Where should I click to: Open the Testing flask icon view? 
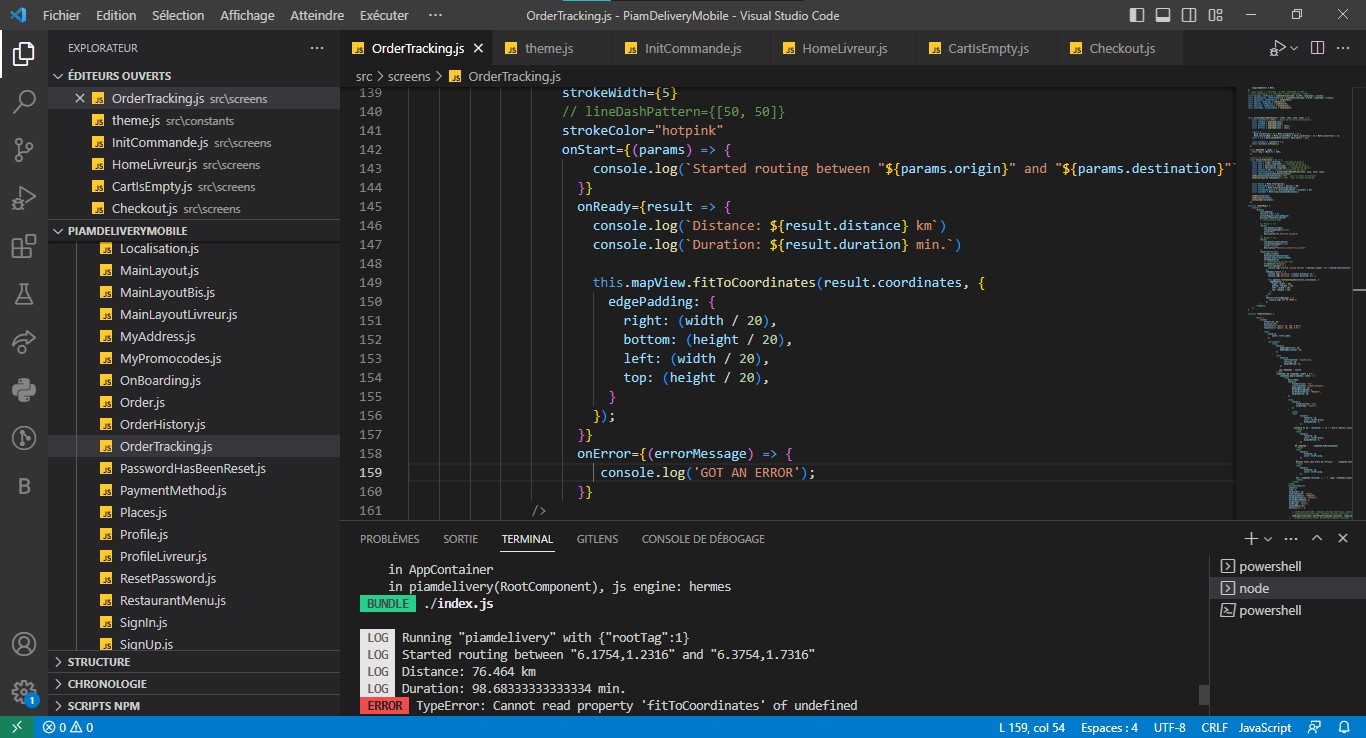click(23, 294)
